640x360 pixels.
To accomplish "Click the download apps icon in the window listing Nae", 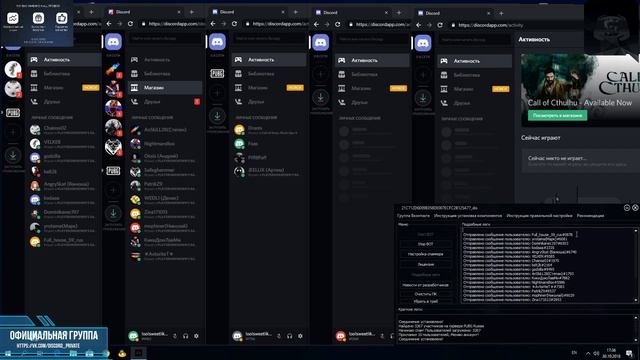I will 217,116.
